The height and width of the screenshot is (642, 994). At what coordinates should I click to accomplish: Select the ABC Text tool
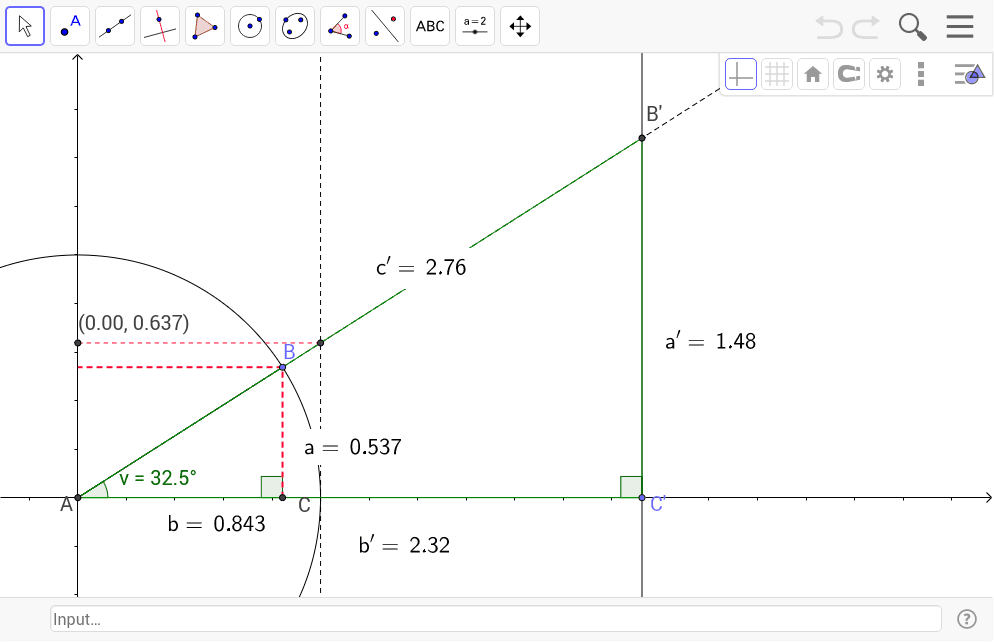point(430,26)
